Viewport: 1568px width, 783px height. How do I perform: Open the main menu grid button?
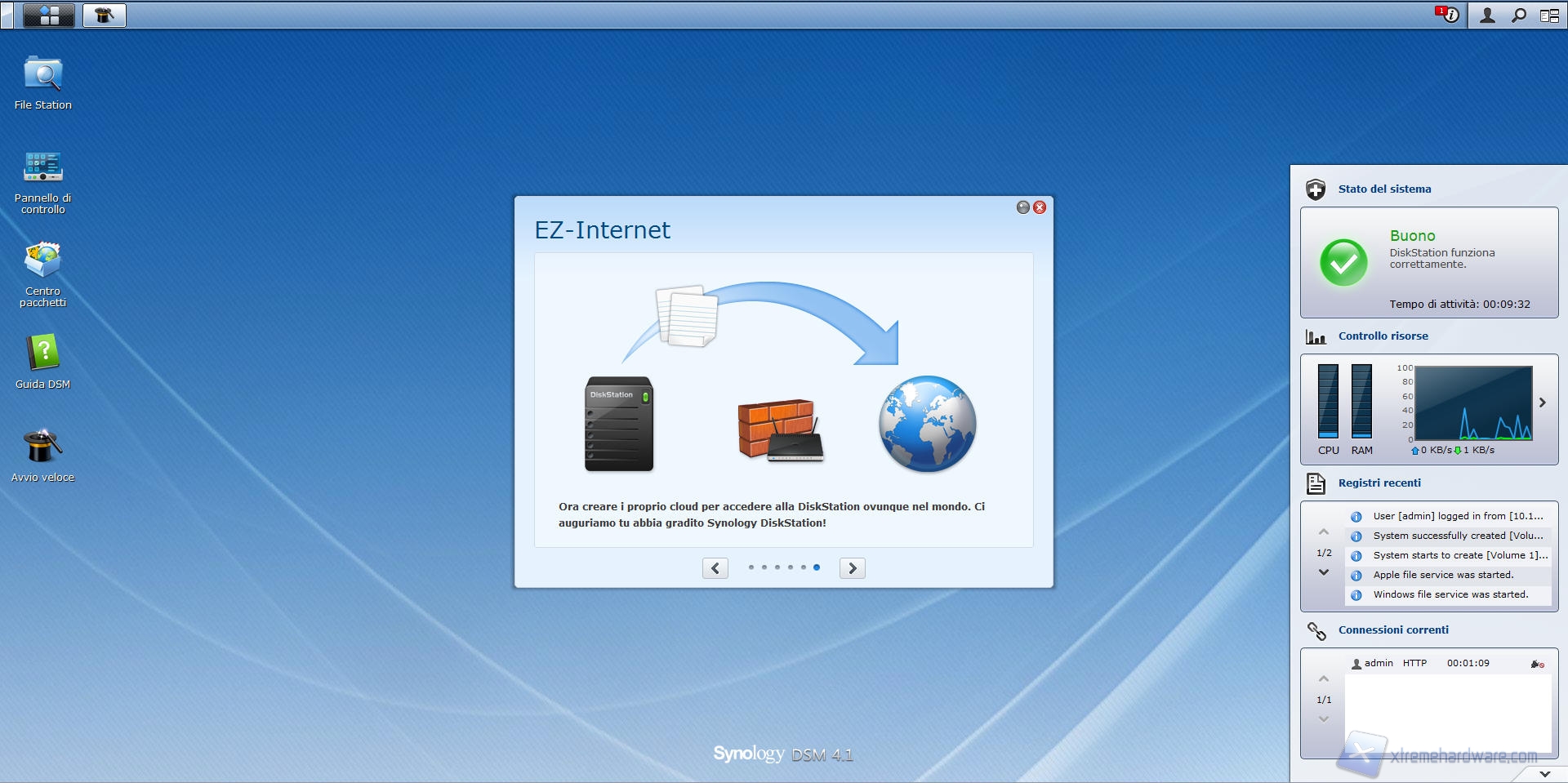[x=49, y=16]
